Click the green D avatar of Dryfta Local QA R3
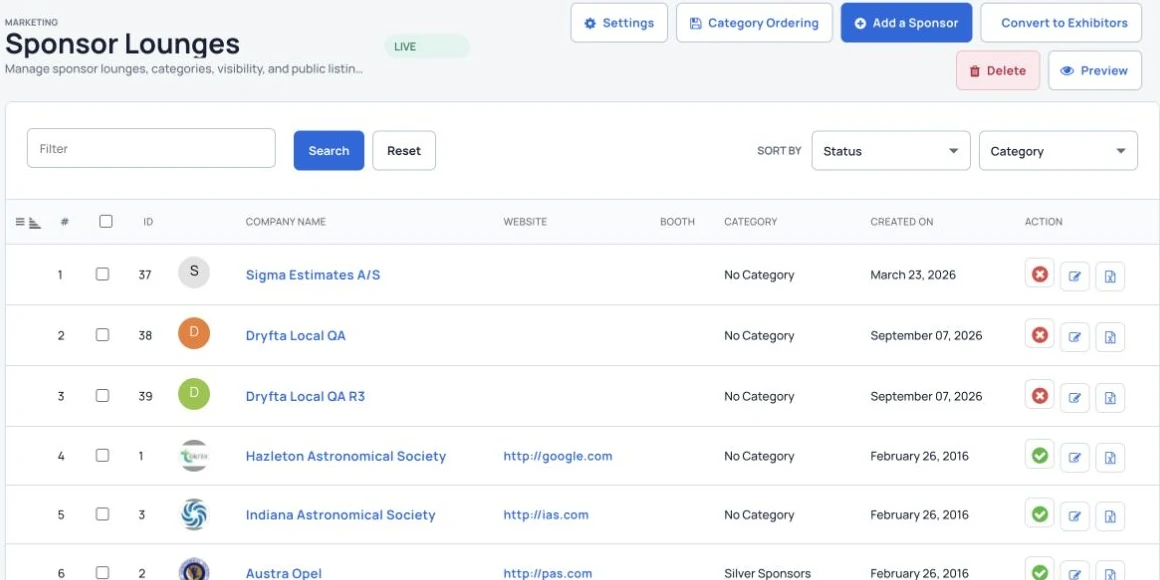The height and width of the screenshot is (580, 1160). coord(194,394)
